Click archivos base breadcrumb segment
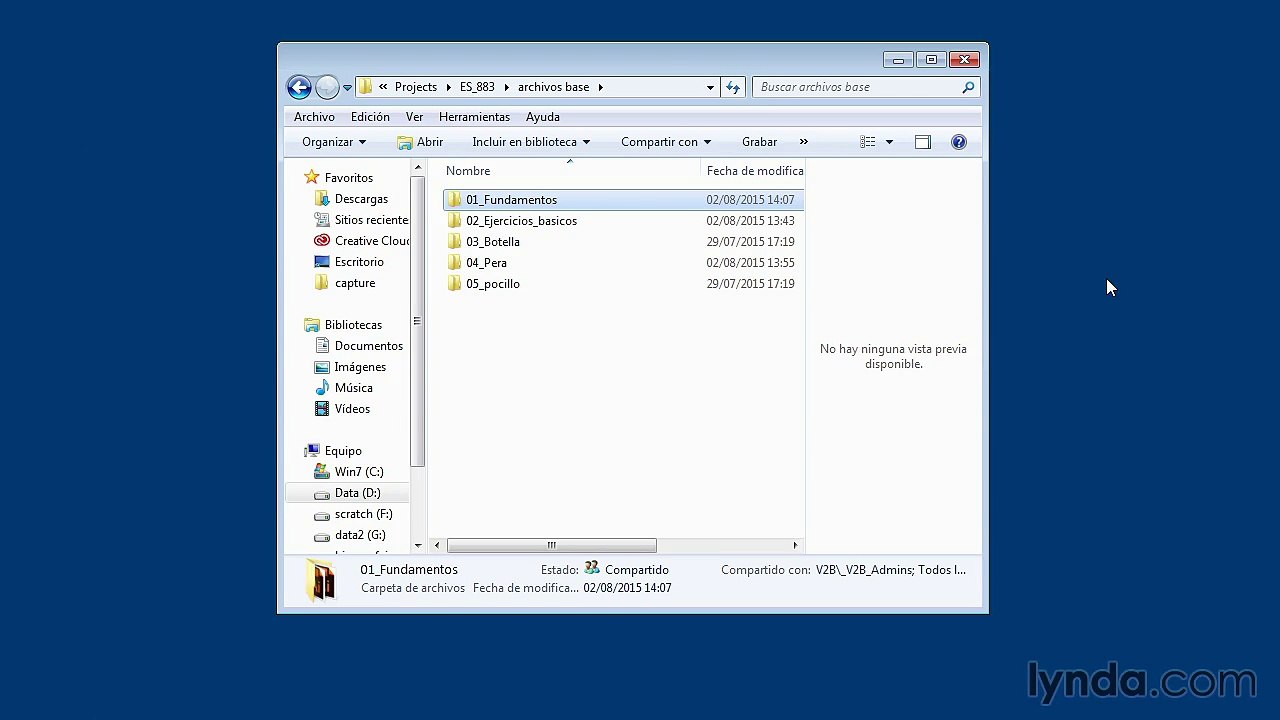 (x=553, y=87)
